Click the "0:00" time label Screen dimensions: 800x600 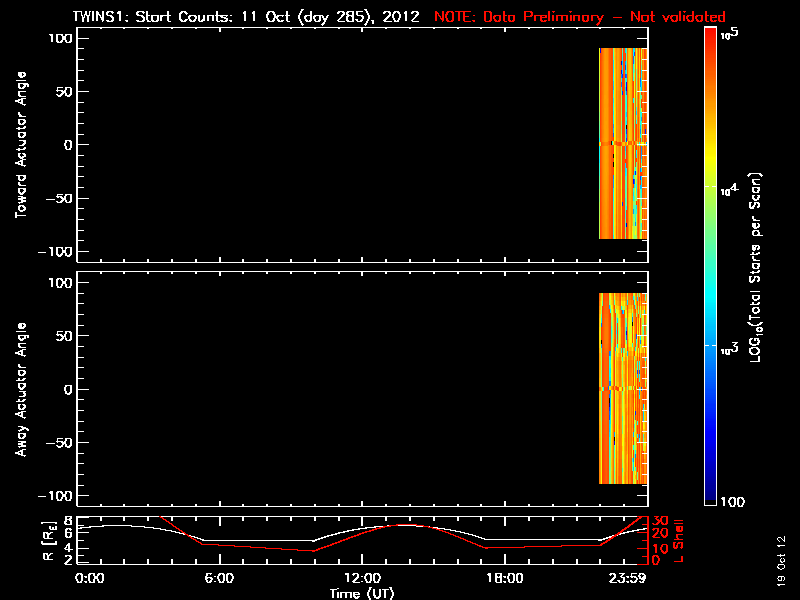(89, 578)
